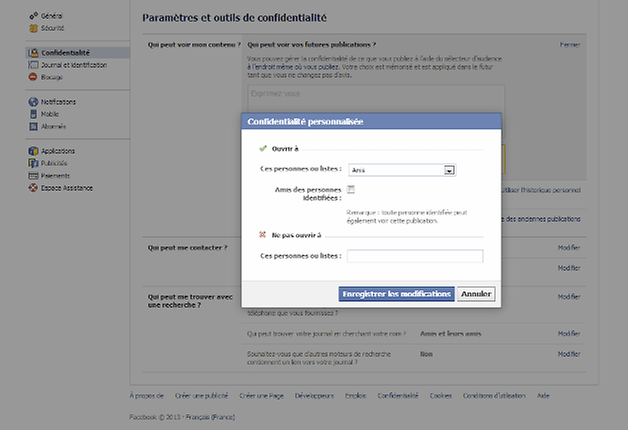Open Confidentialité footer link
This screenshot has width=628, height=430.
[x=398, y=396]
